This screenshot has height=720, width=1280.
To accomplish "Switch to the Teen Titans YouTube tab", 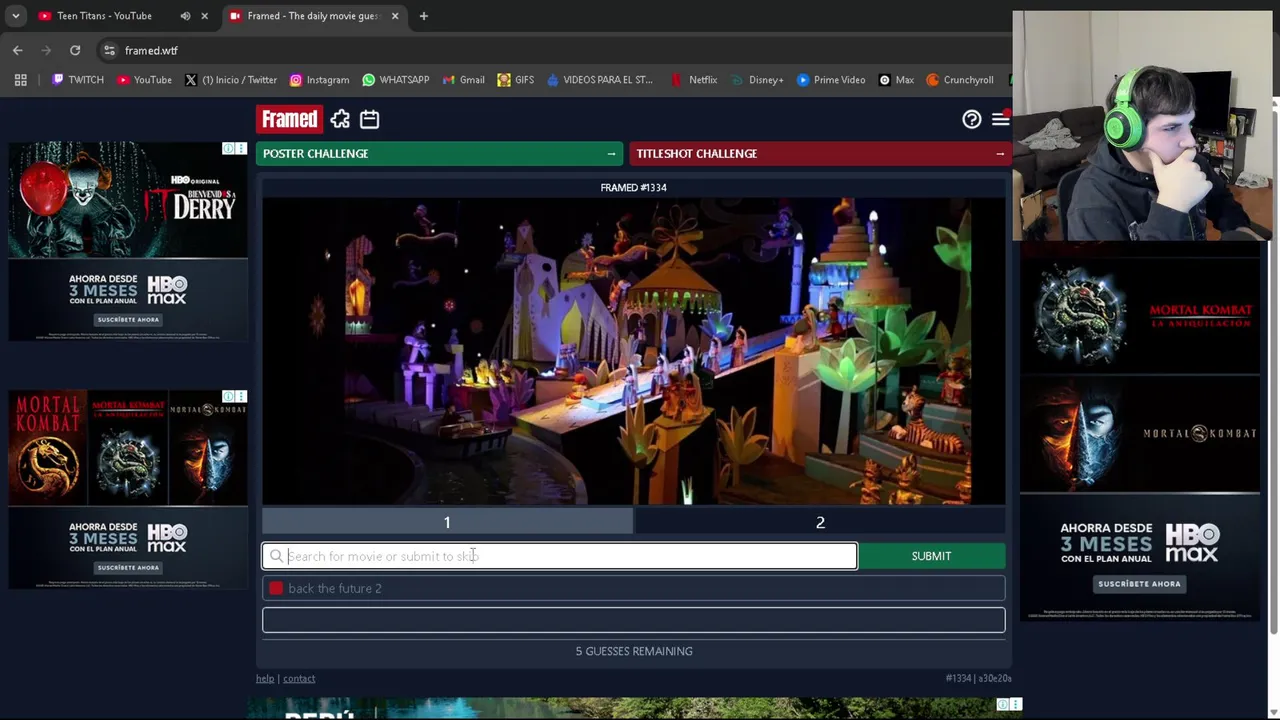I will [104, 16].
